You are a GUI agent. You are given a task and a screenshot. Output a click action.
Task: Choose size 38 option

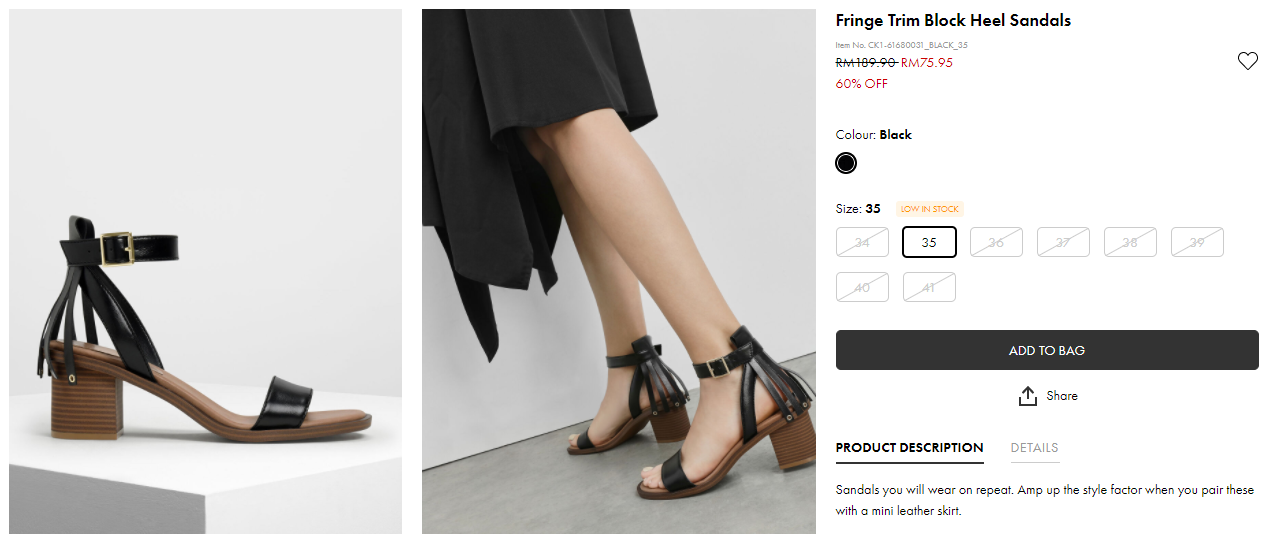[1130, 242]
